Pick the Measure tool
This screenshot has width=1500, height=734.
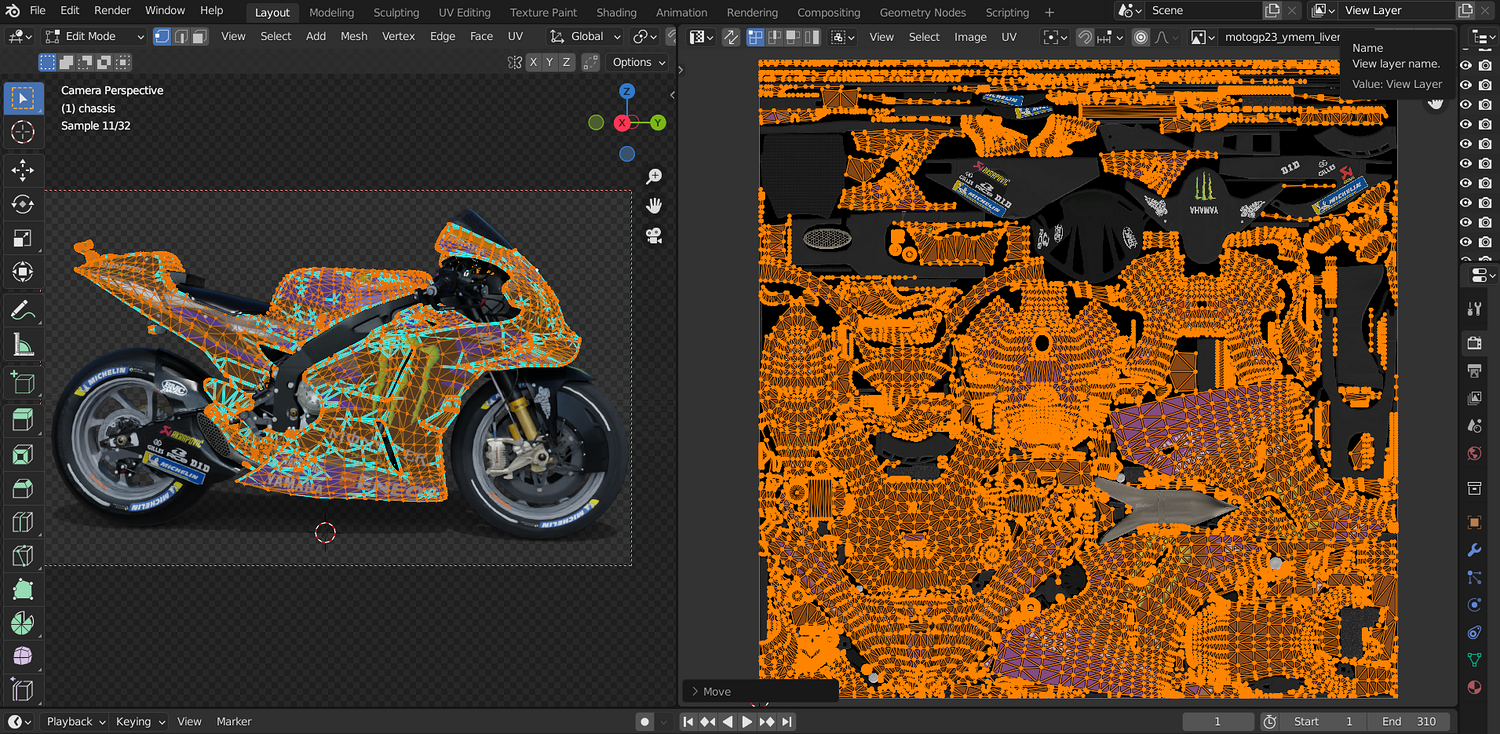point(22,346)
